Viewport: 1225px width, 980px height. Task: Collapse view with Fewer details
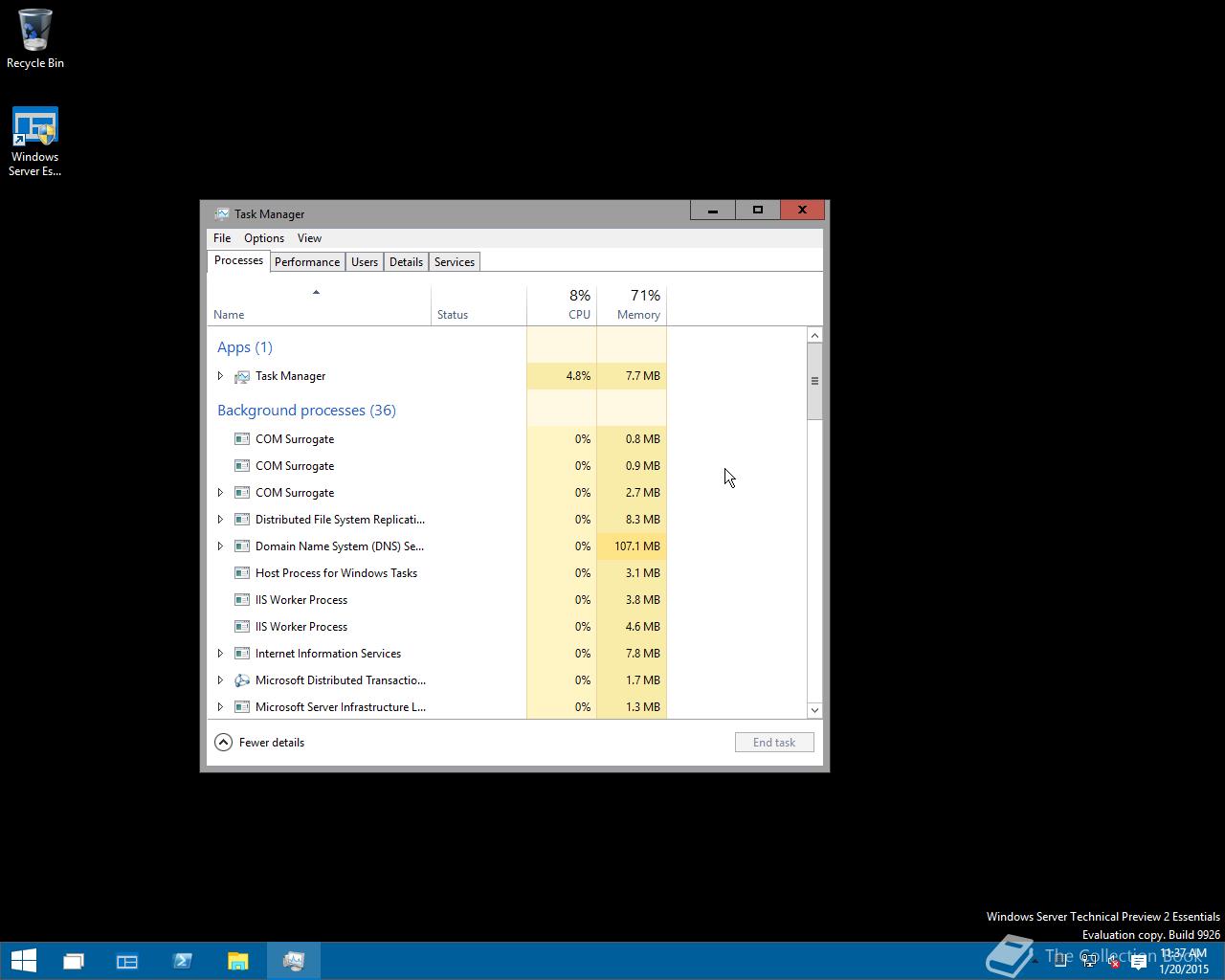tap(259, 743)
